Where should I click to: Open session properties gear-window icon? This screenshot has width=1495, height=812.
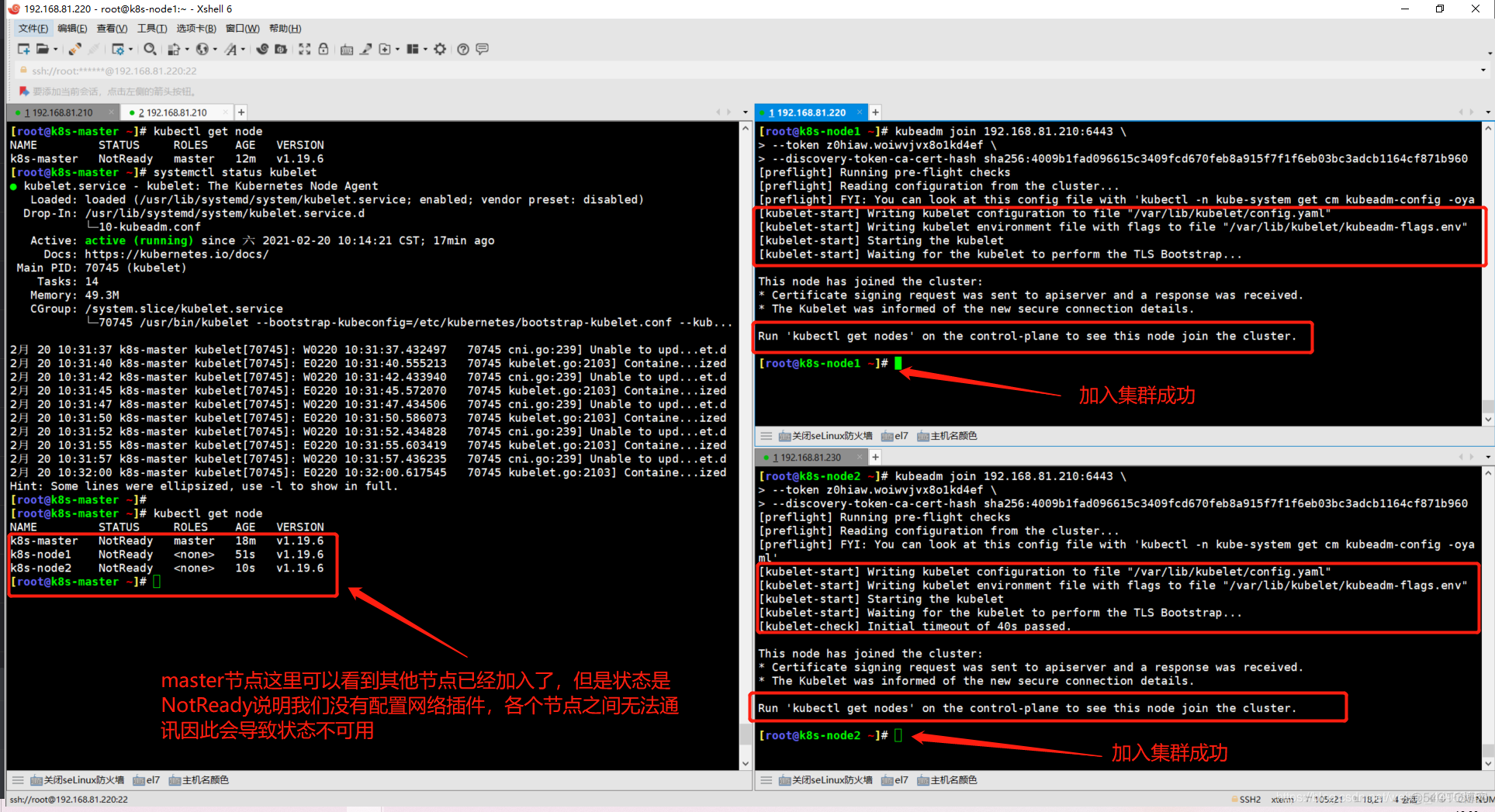click(117, 49)
